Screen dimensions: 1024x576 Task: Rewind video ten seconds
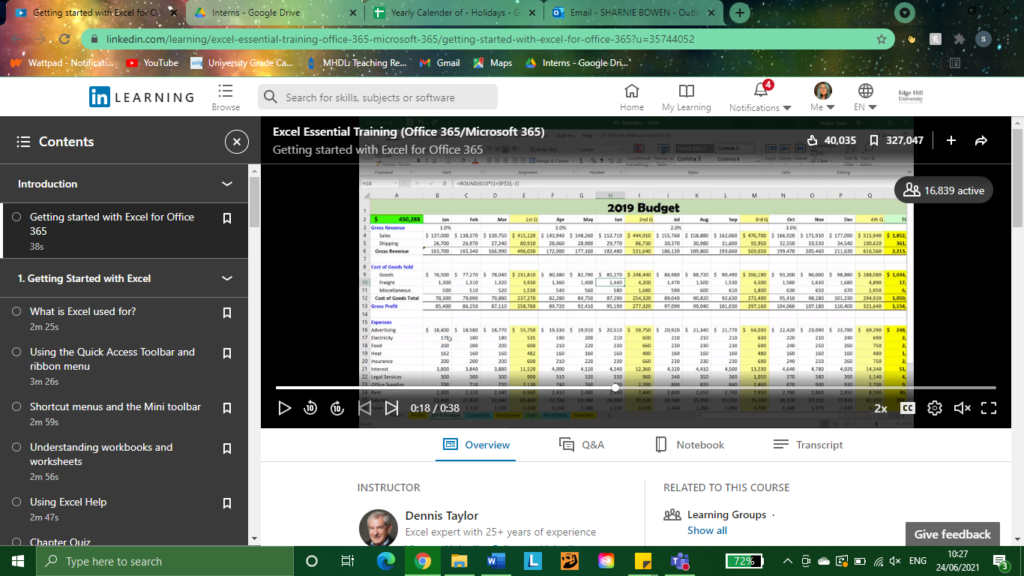[310, 408]
